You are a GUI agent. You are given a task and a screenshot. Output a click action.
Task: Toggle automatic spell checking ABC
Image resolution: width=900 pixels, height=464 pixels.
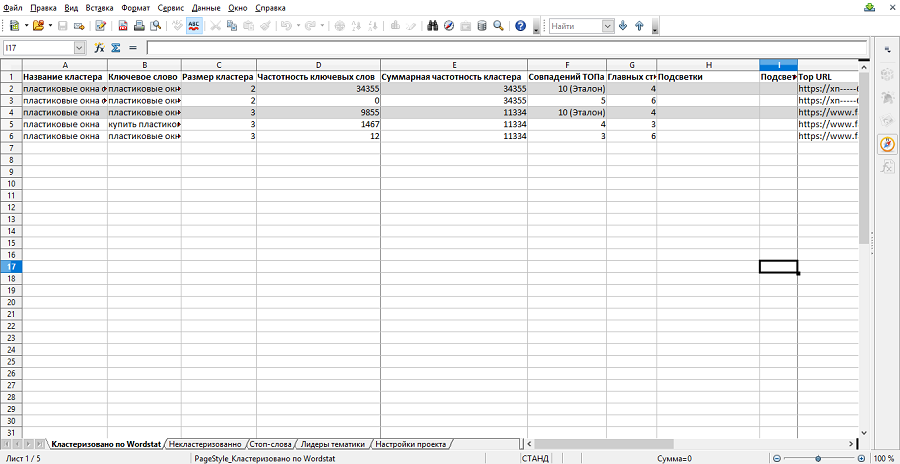click(x=194, y=26)
